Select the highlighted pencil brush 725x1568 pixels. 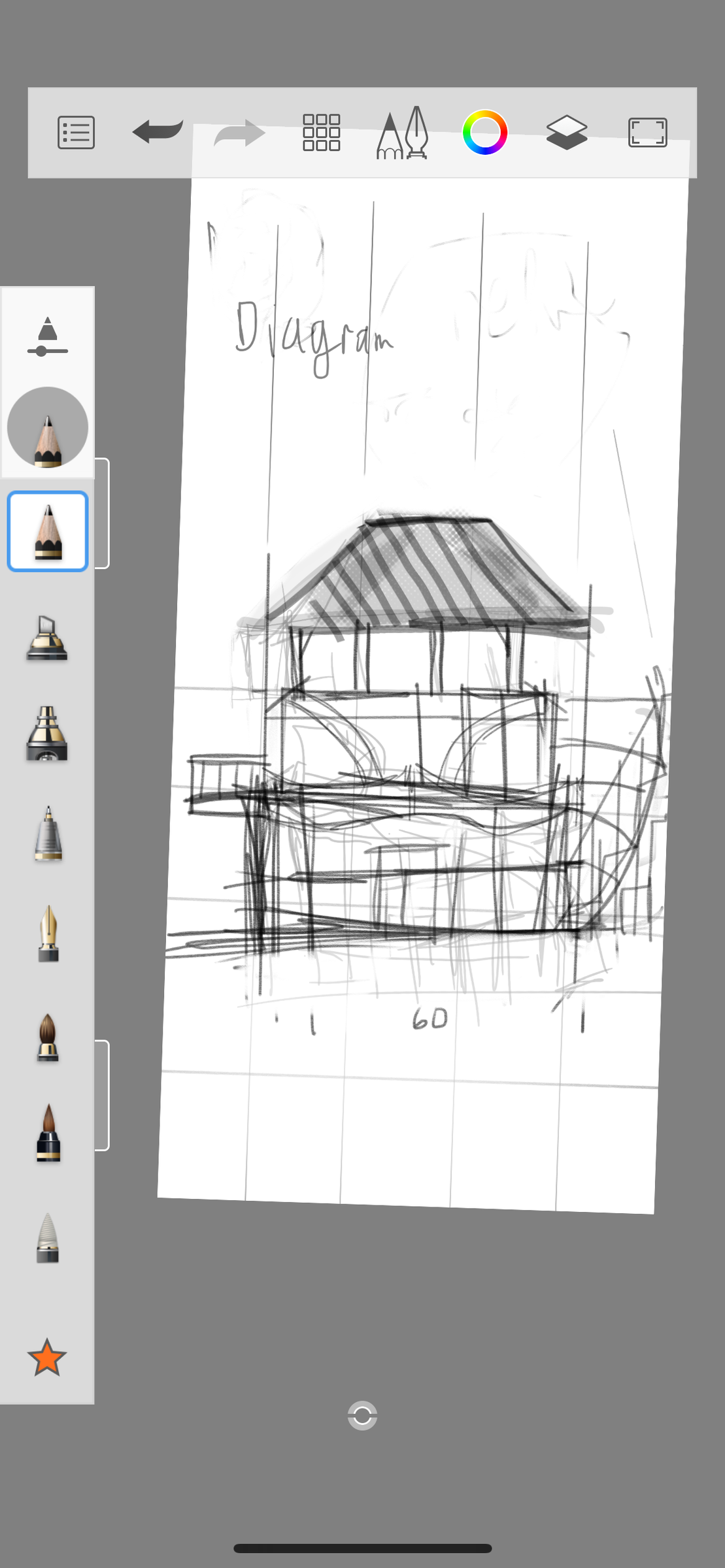tap(48, 531)
